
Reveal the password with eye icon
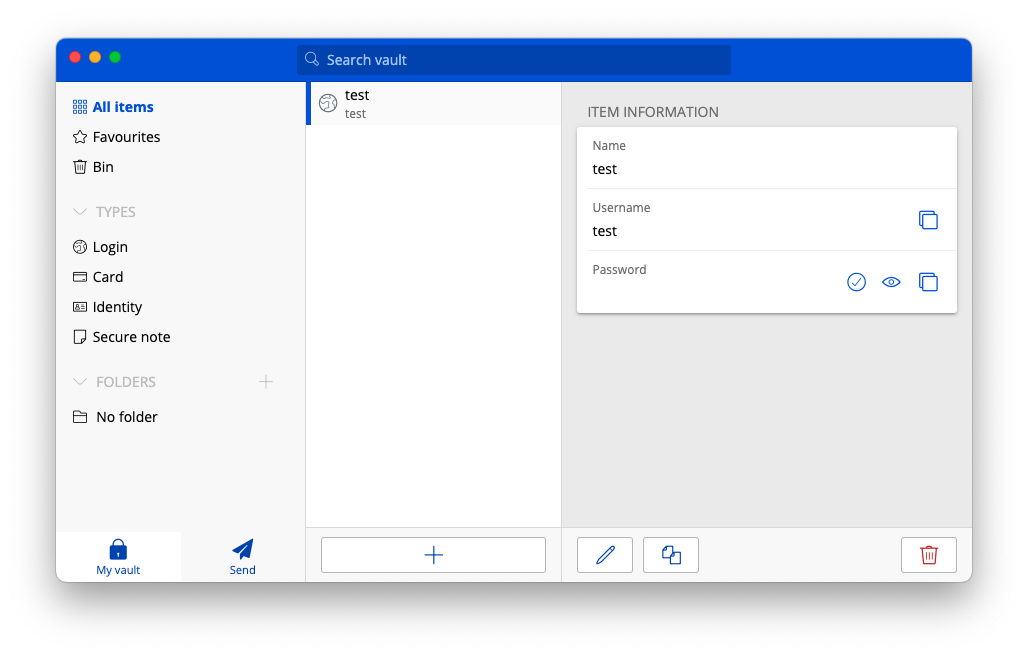pos(891,282)
